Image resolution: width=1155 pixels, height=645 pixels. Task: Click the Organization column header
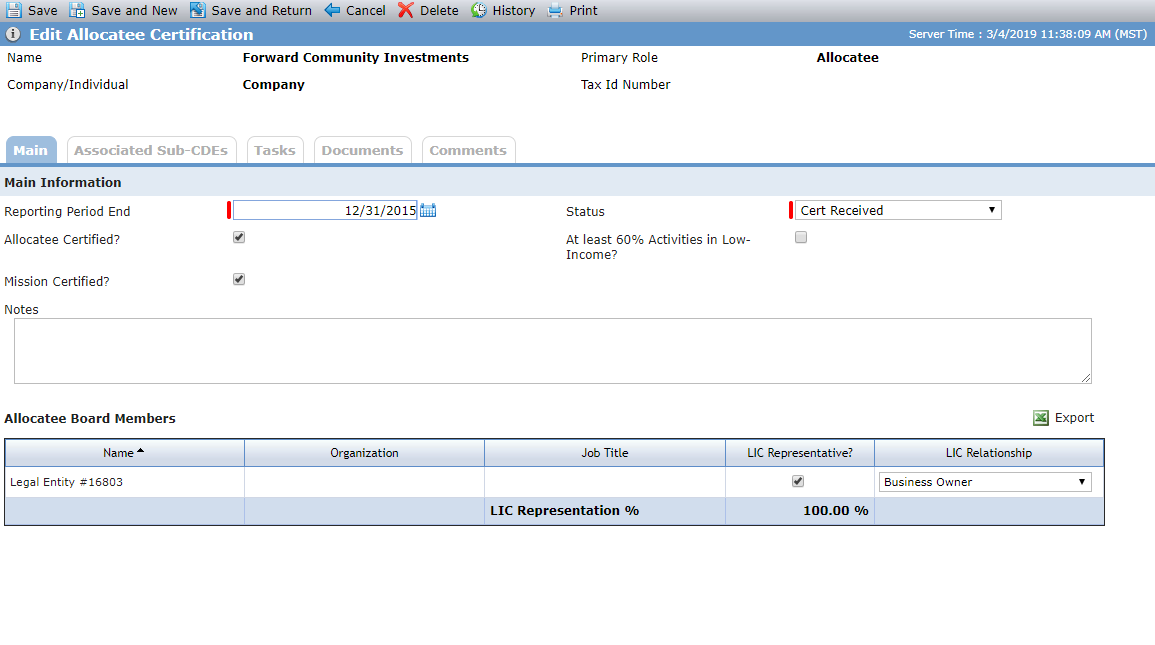click(x=364, y=453)
